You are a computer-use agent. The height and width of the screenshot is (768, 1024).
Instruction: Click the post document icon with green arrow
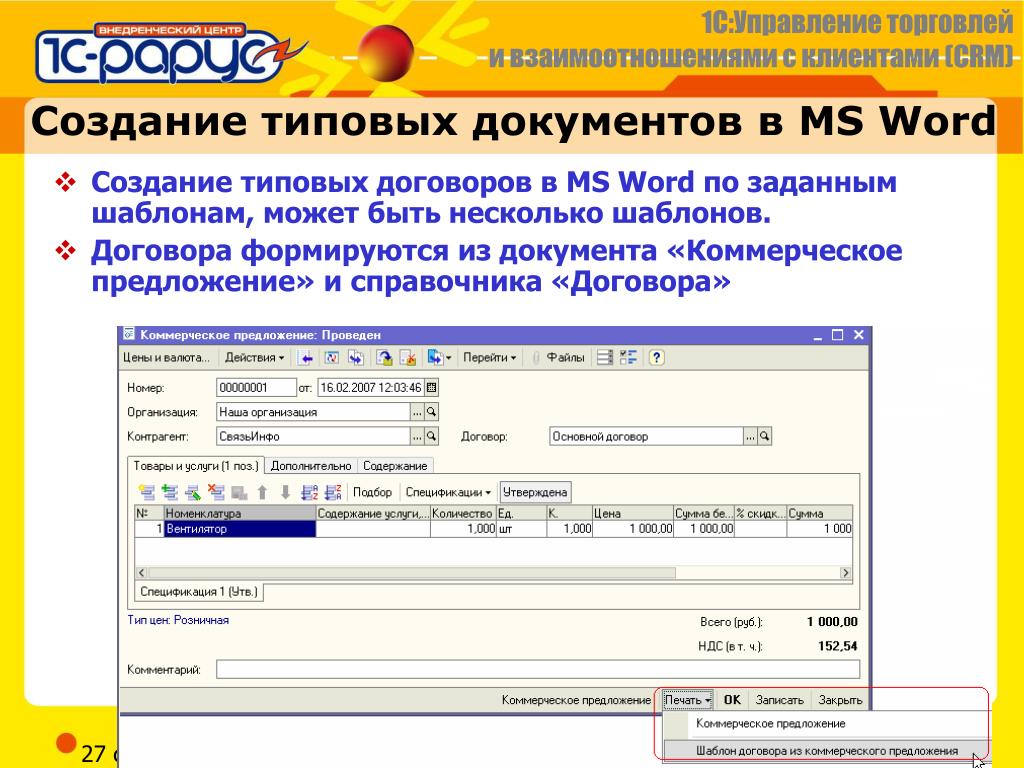385,358
